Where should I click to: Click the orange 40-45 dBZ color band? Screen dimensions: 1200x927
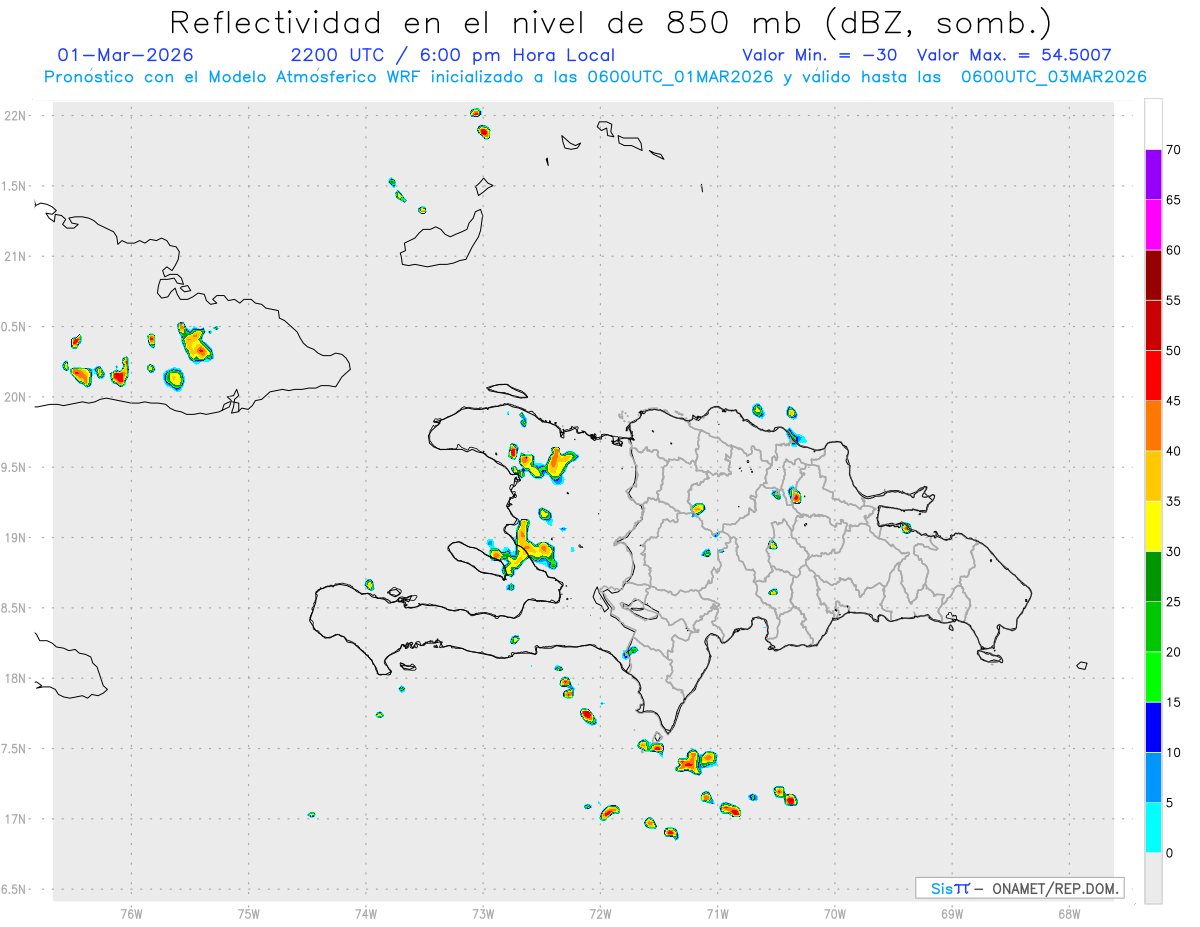[1153, 426]
